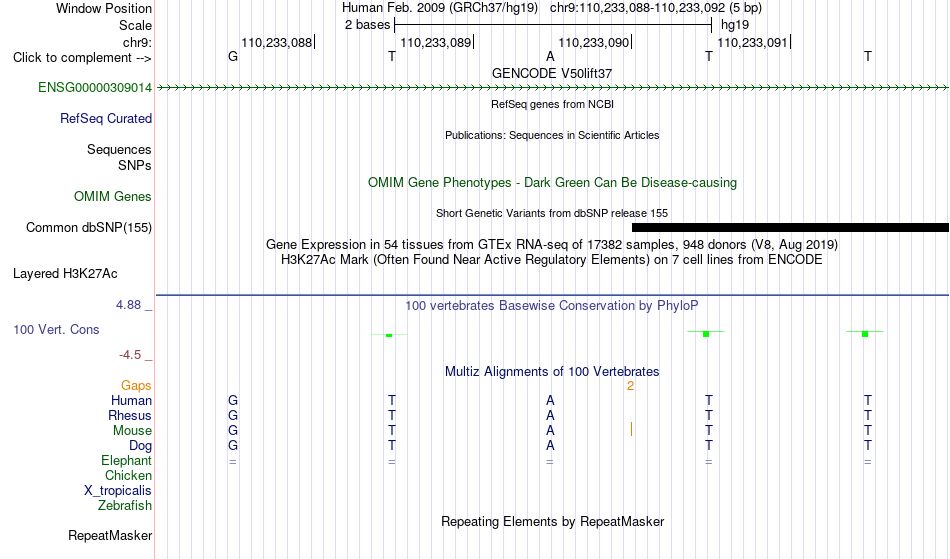Viewport: 950px width, 559px height.
Task: Click the A base in the Rhesus row
Action: tap(550, 416)
